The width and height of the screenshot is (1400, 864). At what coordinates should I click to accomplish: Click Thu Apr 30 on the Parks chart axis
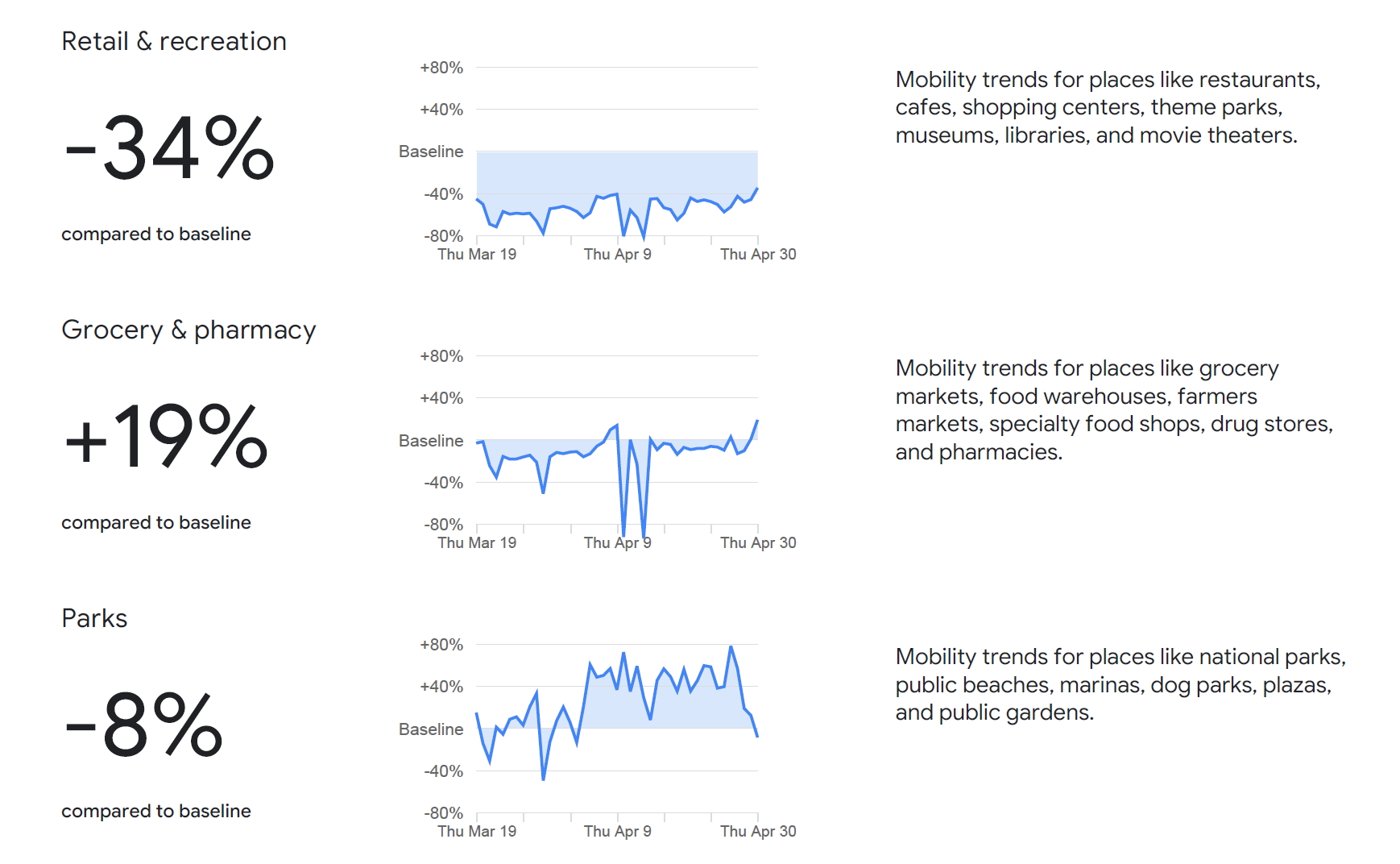(x=757, y=831)
